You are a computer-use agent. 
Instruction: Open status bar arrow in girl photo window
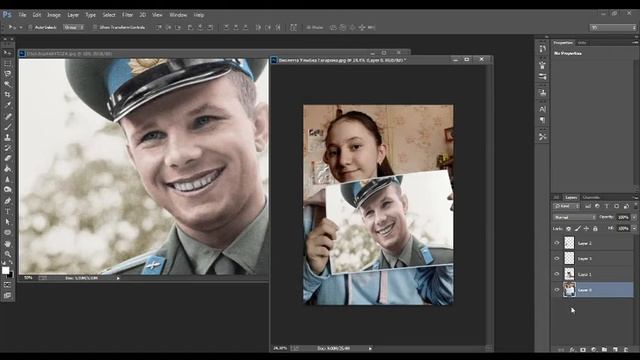[x=370, y=348]
